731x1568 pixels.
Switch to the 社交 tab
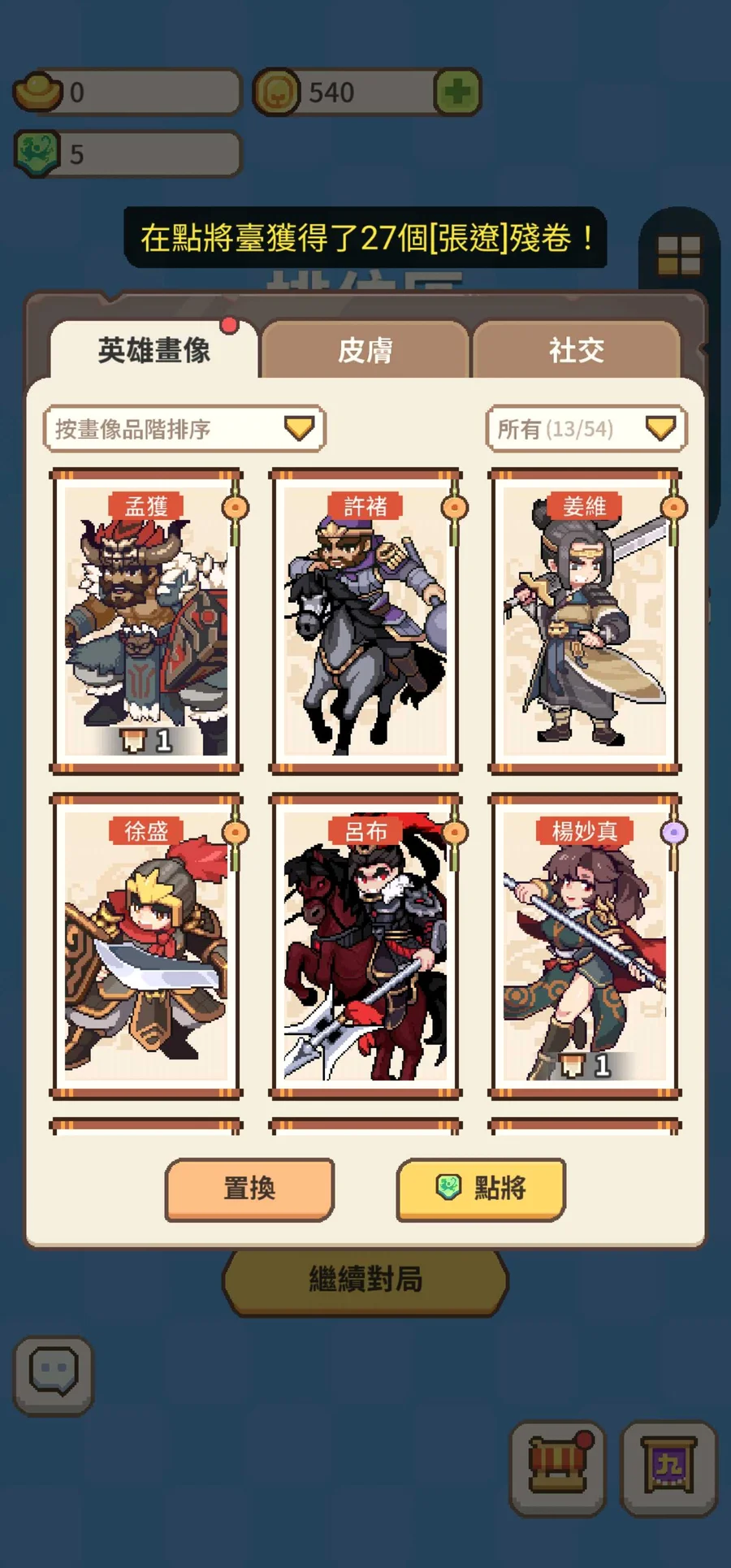(576, 350)
